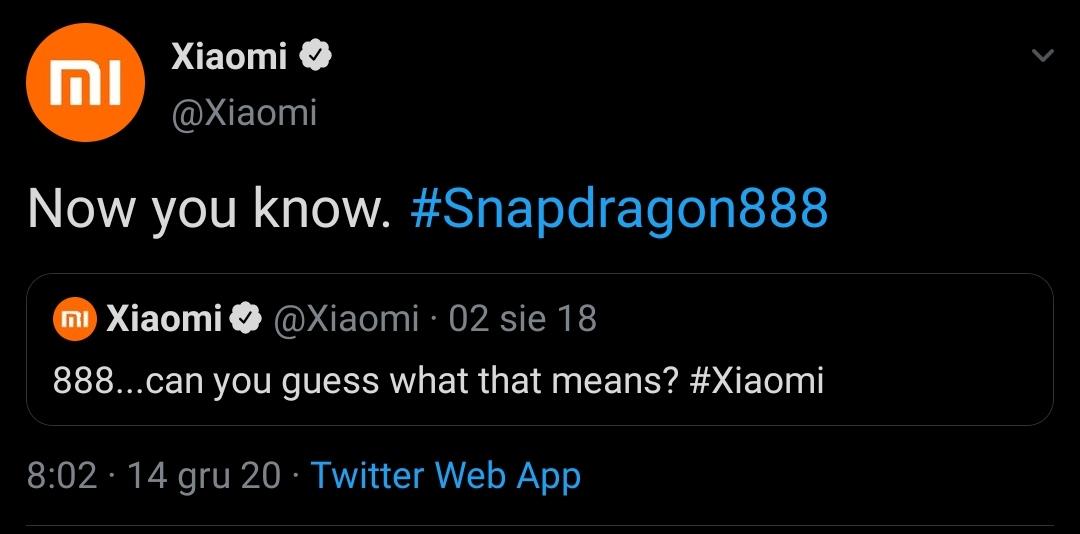
Task: Open the #Xiaomi hashtag in the quoted tweet
Action: point(757,381)
